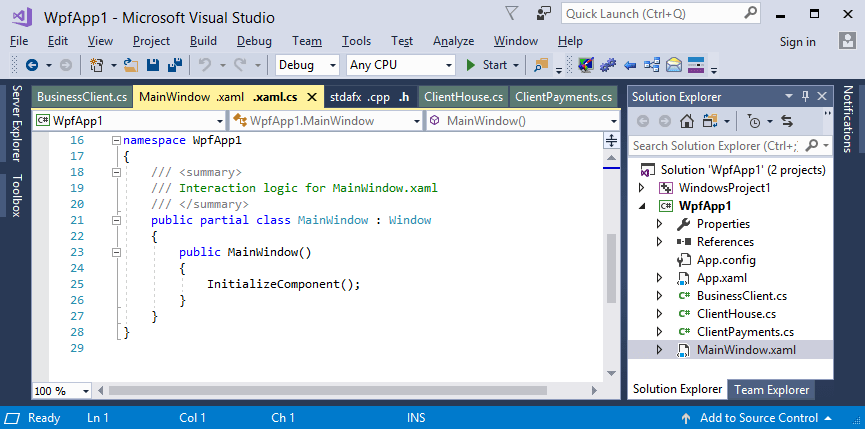The image size is (865, 429).
Task: Click the Save All toolbar icon
Action: click(x=174, y=65)
